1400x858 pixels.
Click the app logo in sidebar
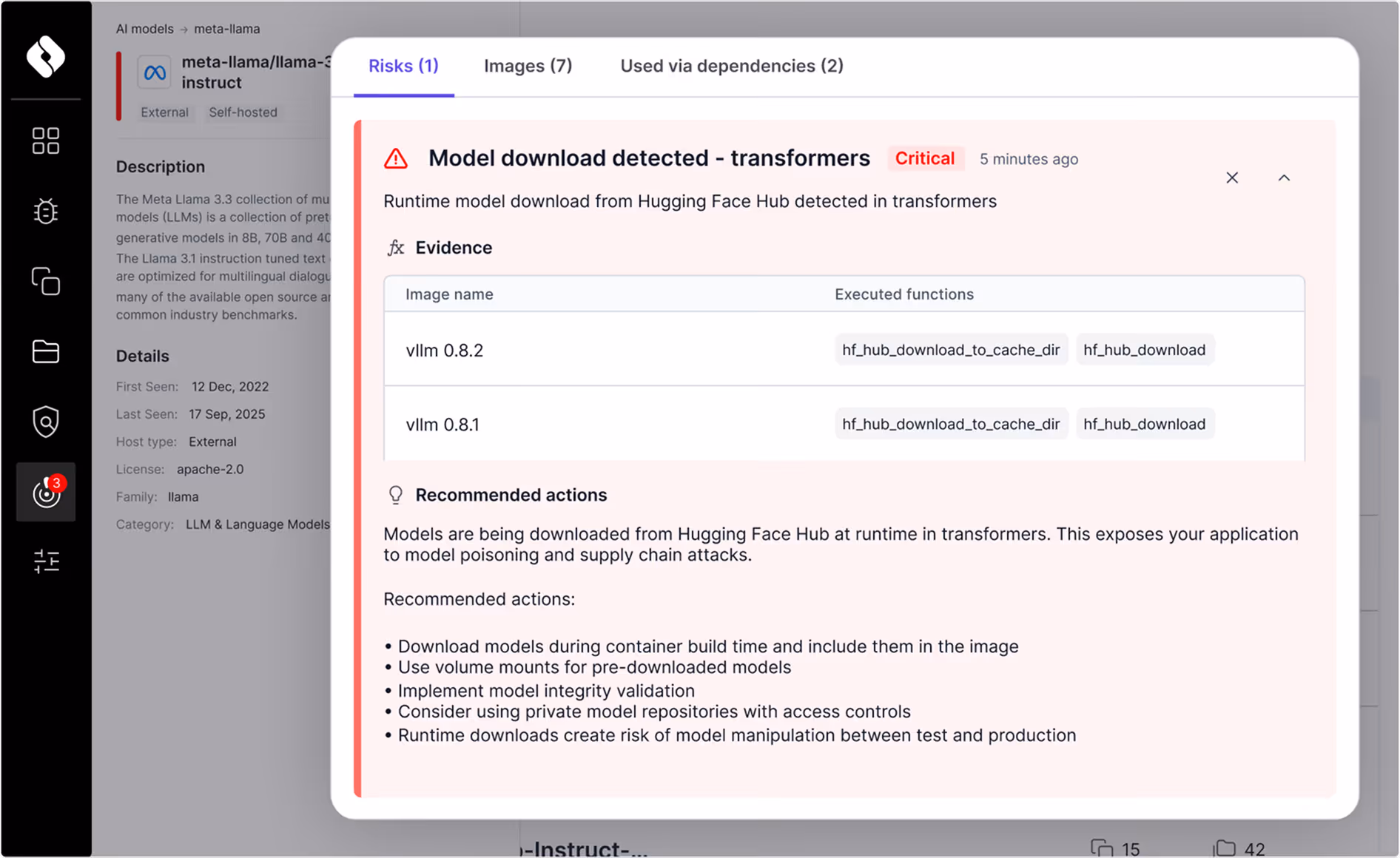46,56
